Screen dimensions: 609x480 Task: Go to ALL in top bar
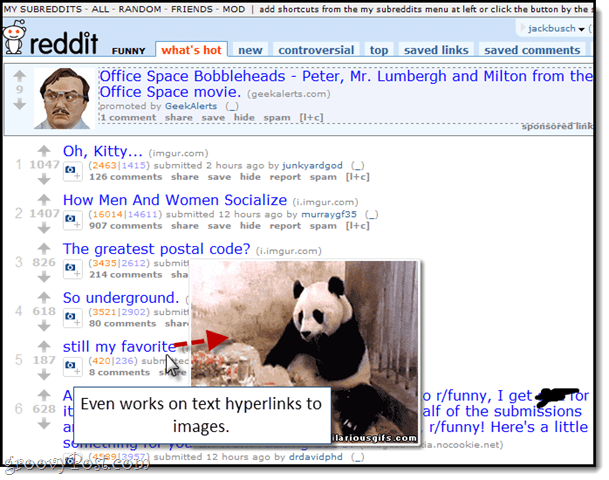tap(100, 9)
